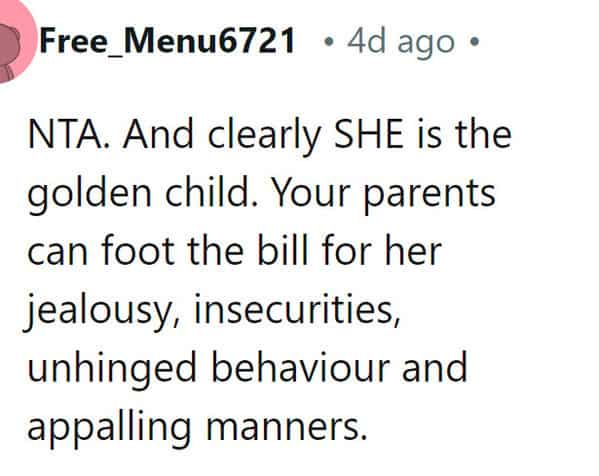Click the capitalized word "SHE"
Viewport: 599px width, 476px height.
pyautogui.click(x=369, y=135)
